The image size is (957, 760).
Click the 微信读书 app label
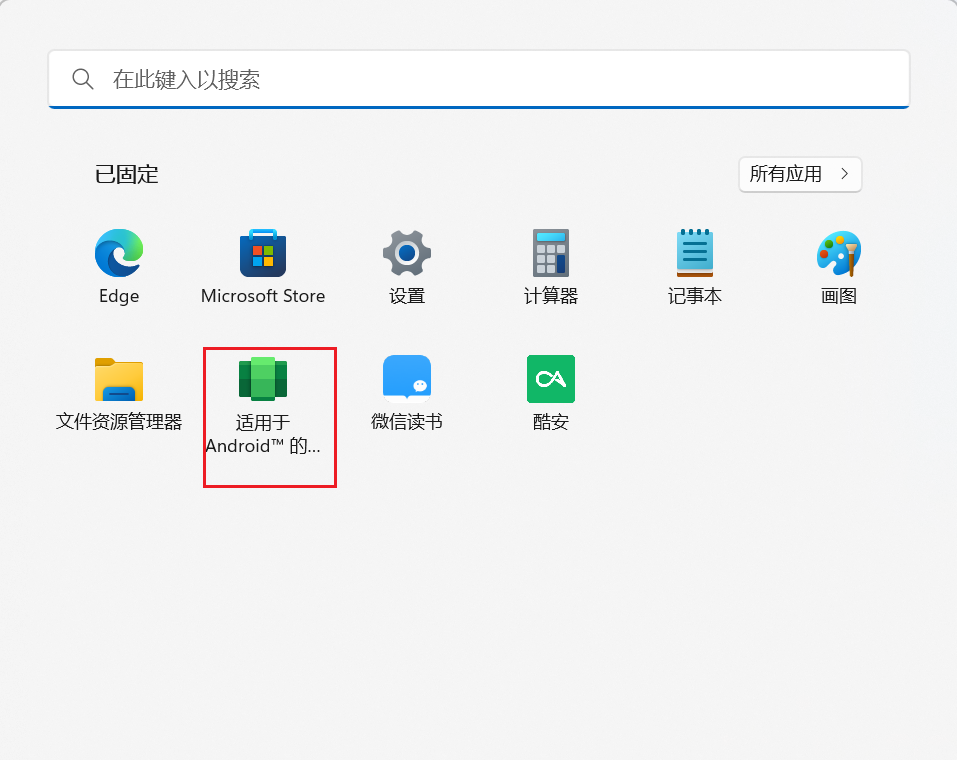406,421
